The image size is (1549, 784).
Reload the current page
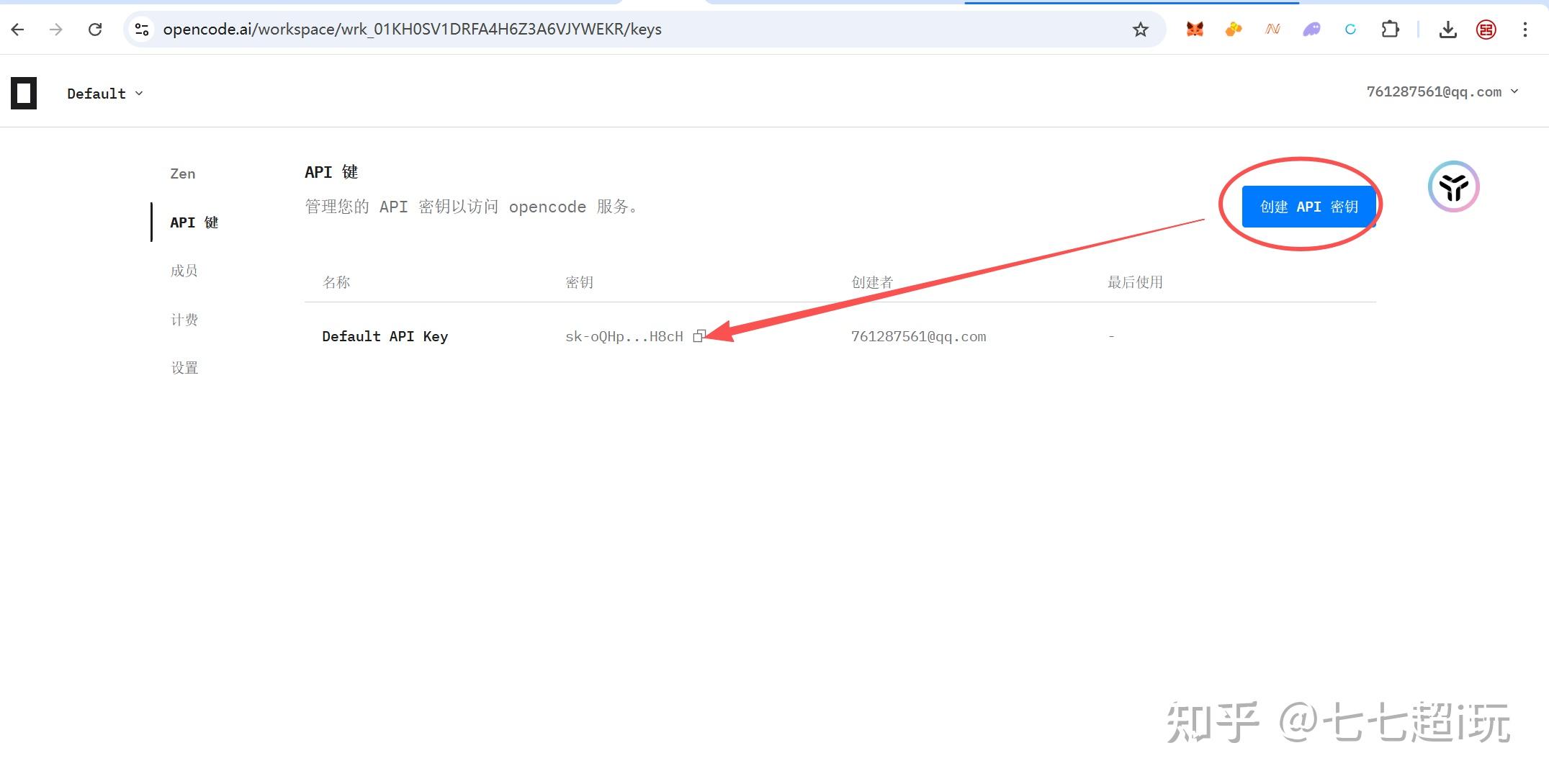coord(95,30)
